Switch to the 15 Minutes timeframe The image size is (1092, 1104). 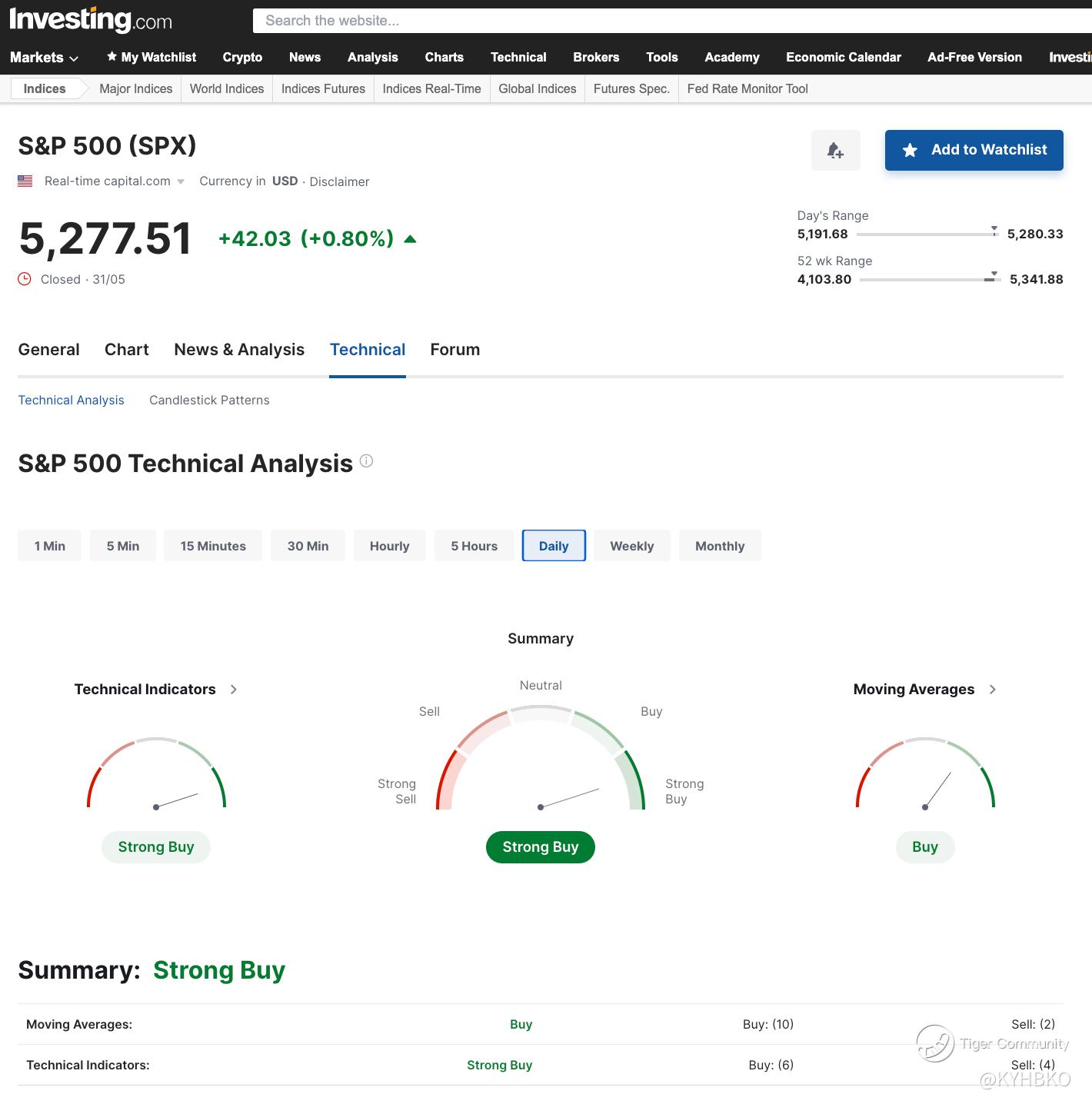tap(213, 546)
